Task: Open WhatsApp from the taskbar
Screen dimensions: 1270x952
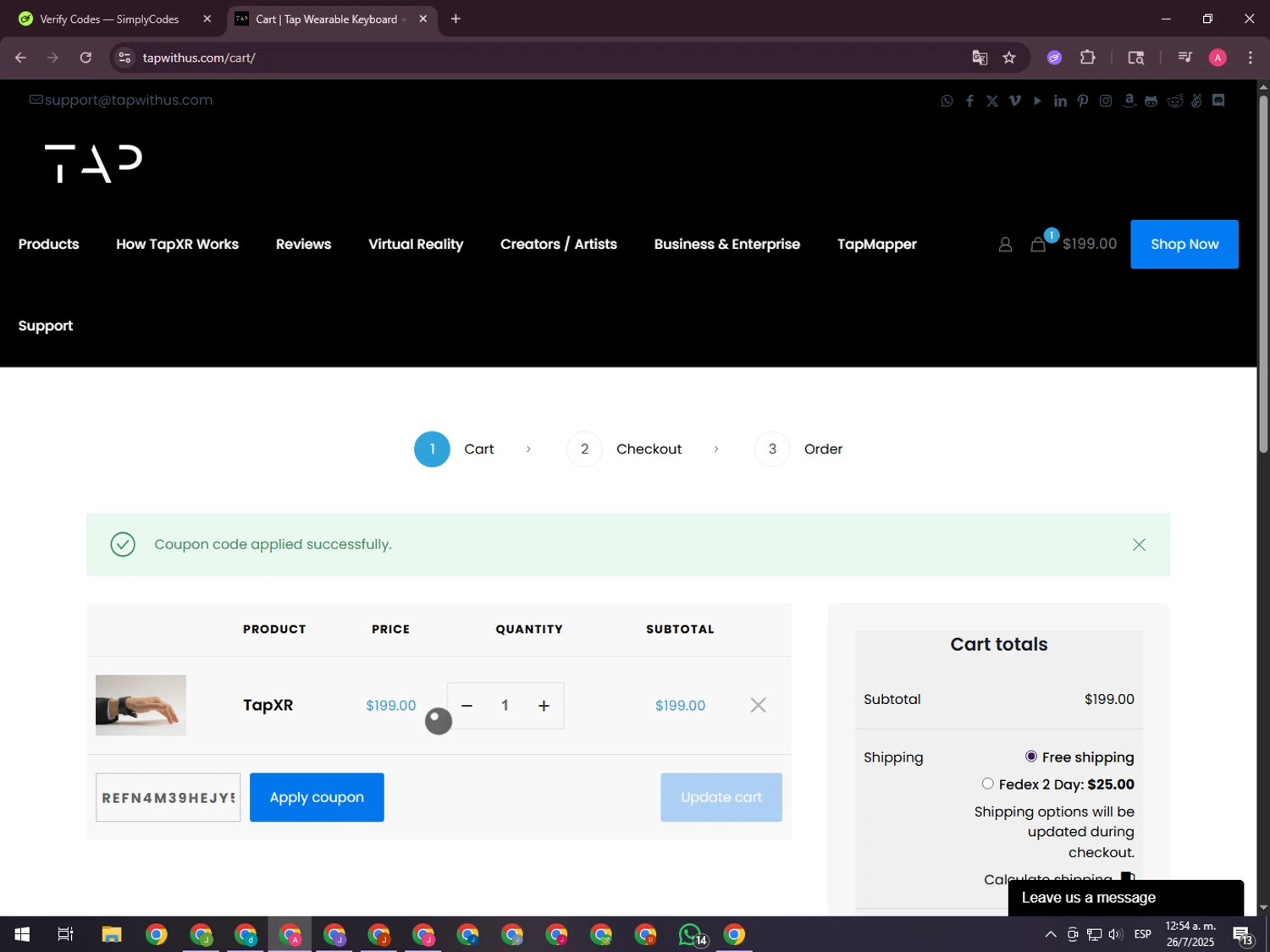Action: 692,934
